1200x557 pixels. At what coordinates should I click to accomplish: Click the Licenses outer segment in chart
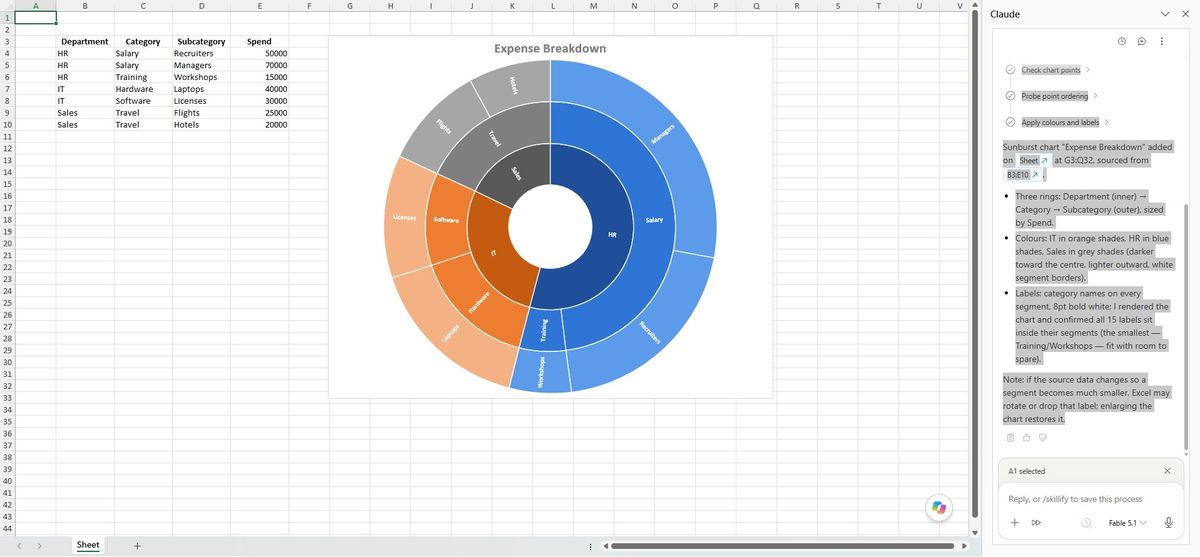(x=405, y=216)
